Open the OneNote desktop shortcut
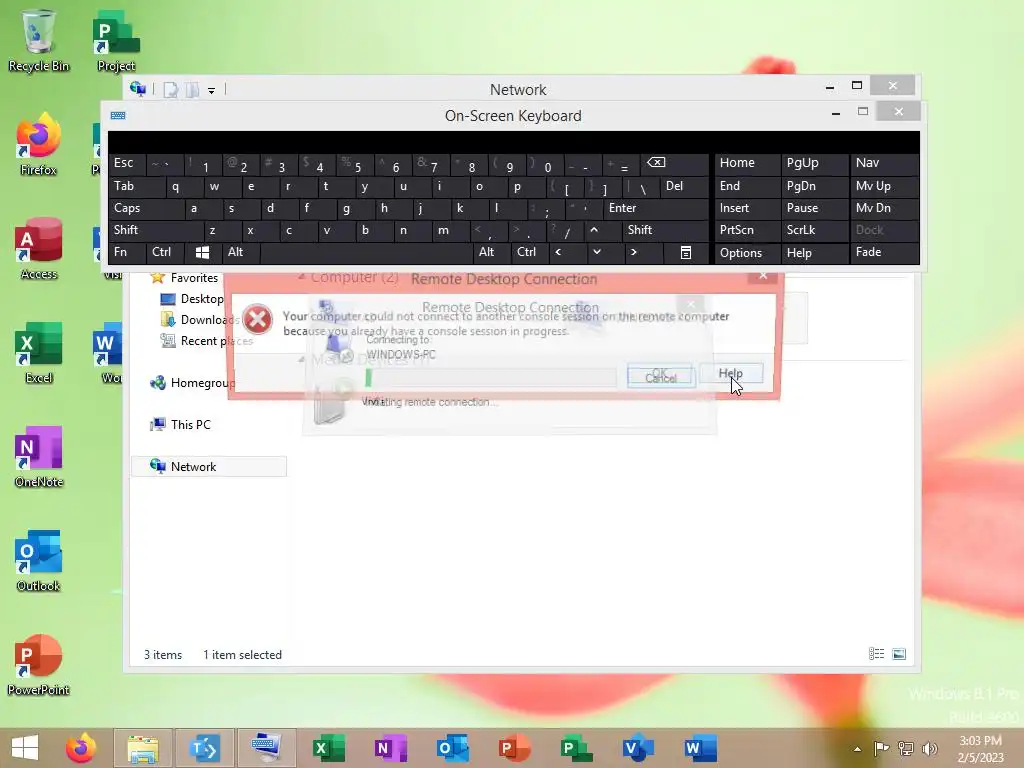 tap(39, 456)
